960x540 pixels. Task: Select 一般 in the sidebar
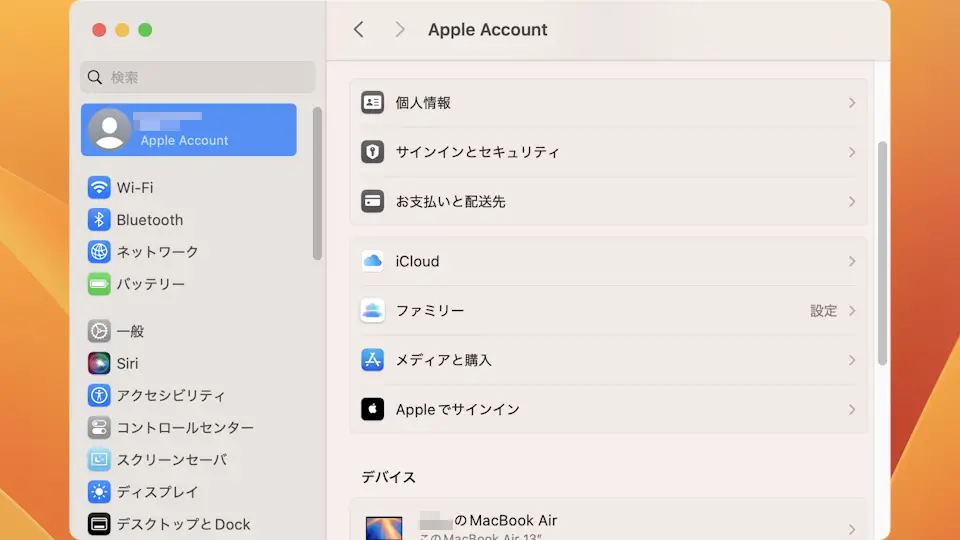click(130, 331)
